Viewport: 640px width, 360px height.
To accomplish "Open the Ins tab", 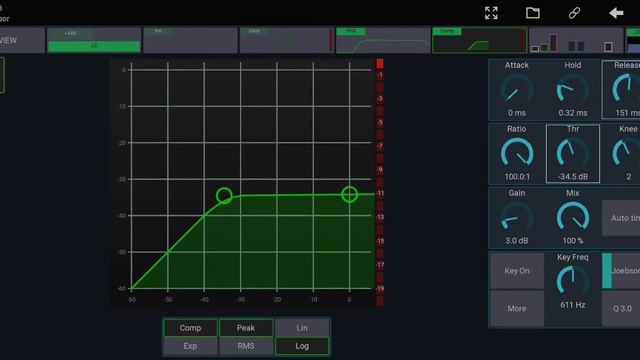I will [x=191, y=40].
